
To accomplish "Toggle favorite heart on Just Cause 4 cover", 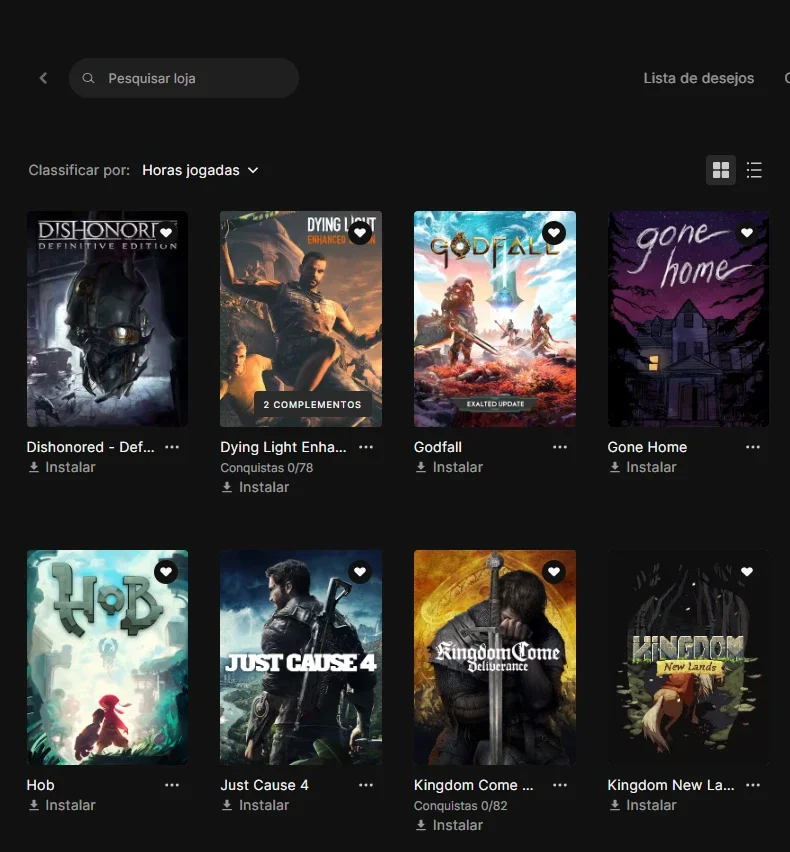I will point(360,572).
